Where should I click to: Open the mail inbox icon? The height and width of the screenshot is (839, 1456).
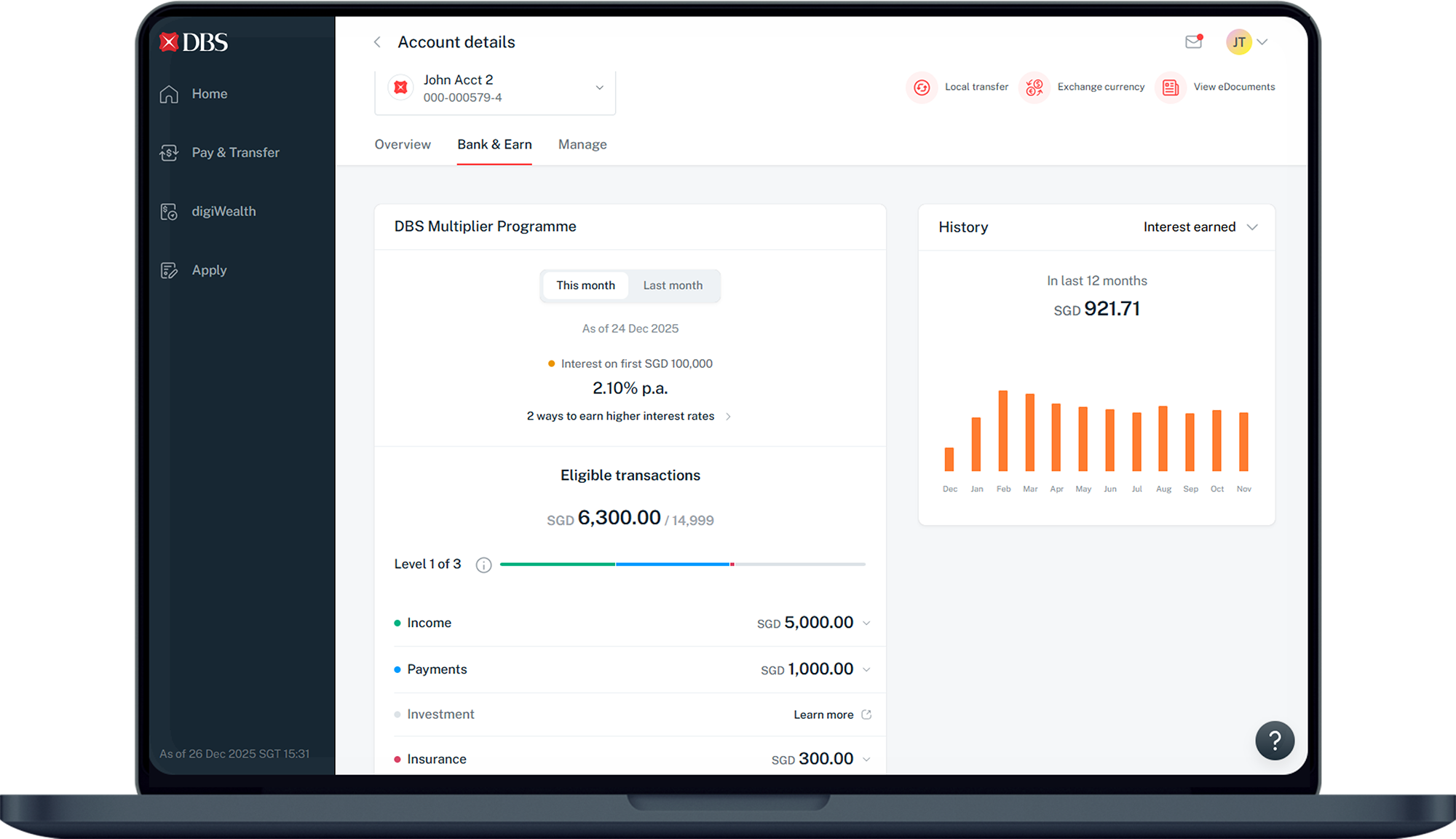pyautogui.click(x=1192, y=42)
